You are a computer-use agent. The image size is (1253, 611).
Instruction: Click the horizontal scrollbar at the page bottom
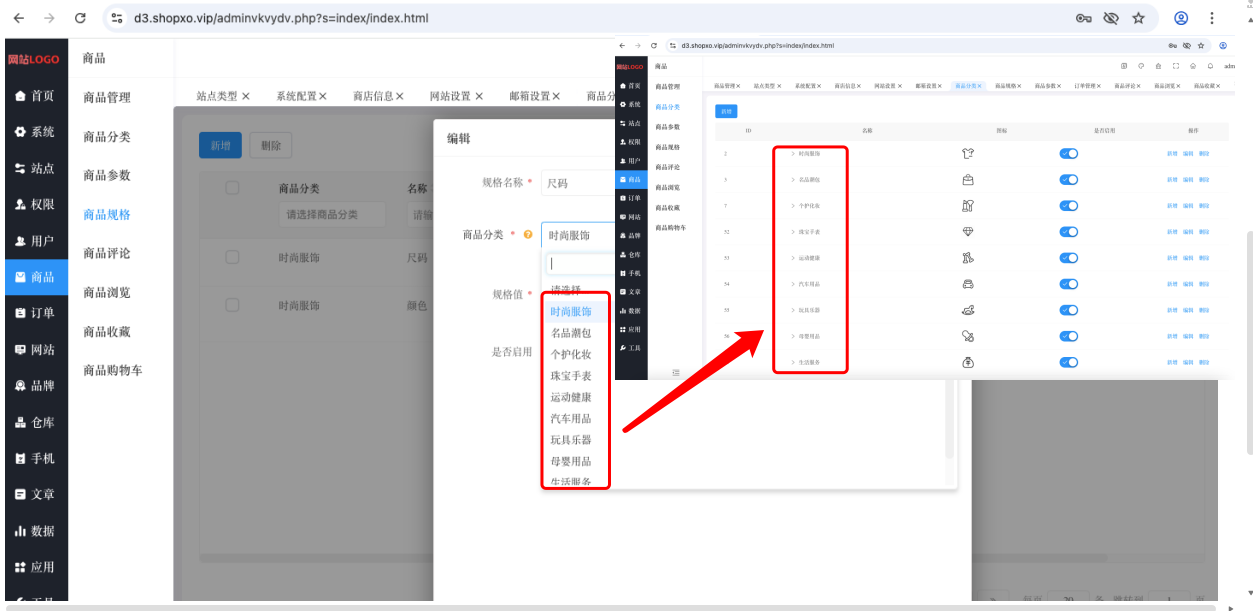612,606
